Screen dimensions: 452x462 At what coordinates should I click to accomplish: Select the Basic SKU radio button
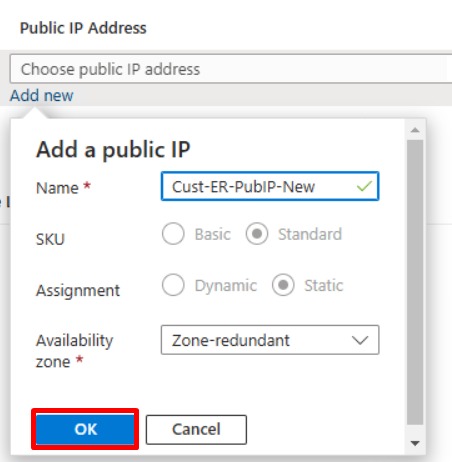tap(173, 234)
